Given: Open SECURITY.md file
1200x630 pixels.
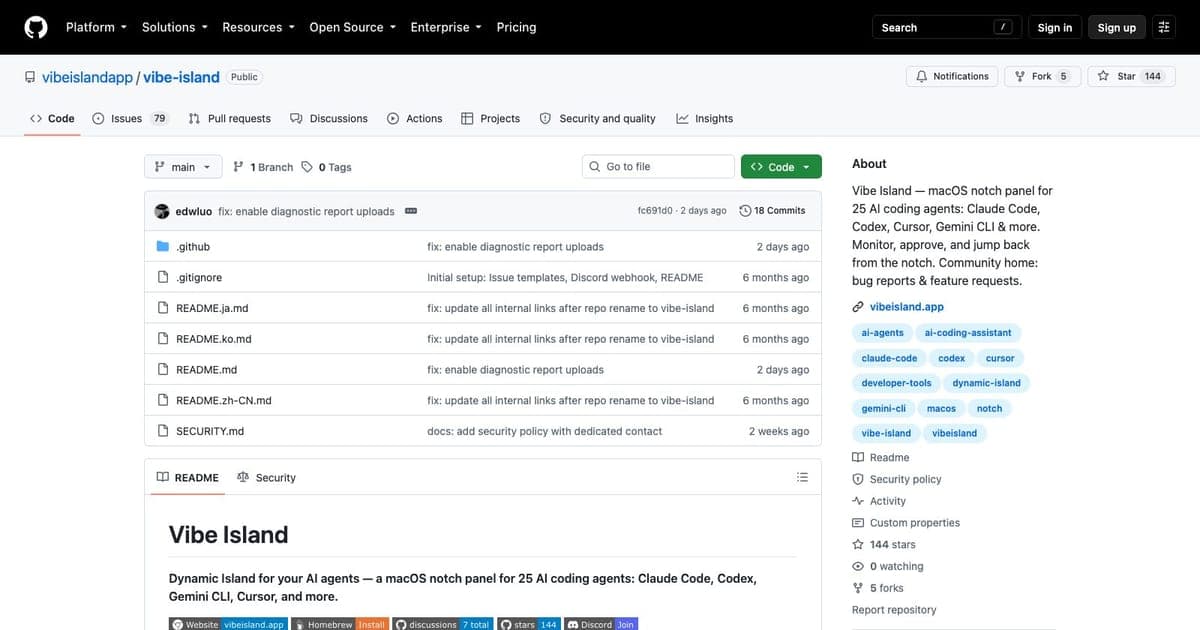Looking at the screenshot, I should [210, 431].
